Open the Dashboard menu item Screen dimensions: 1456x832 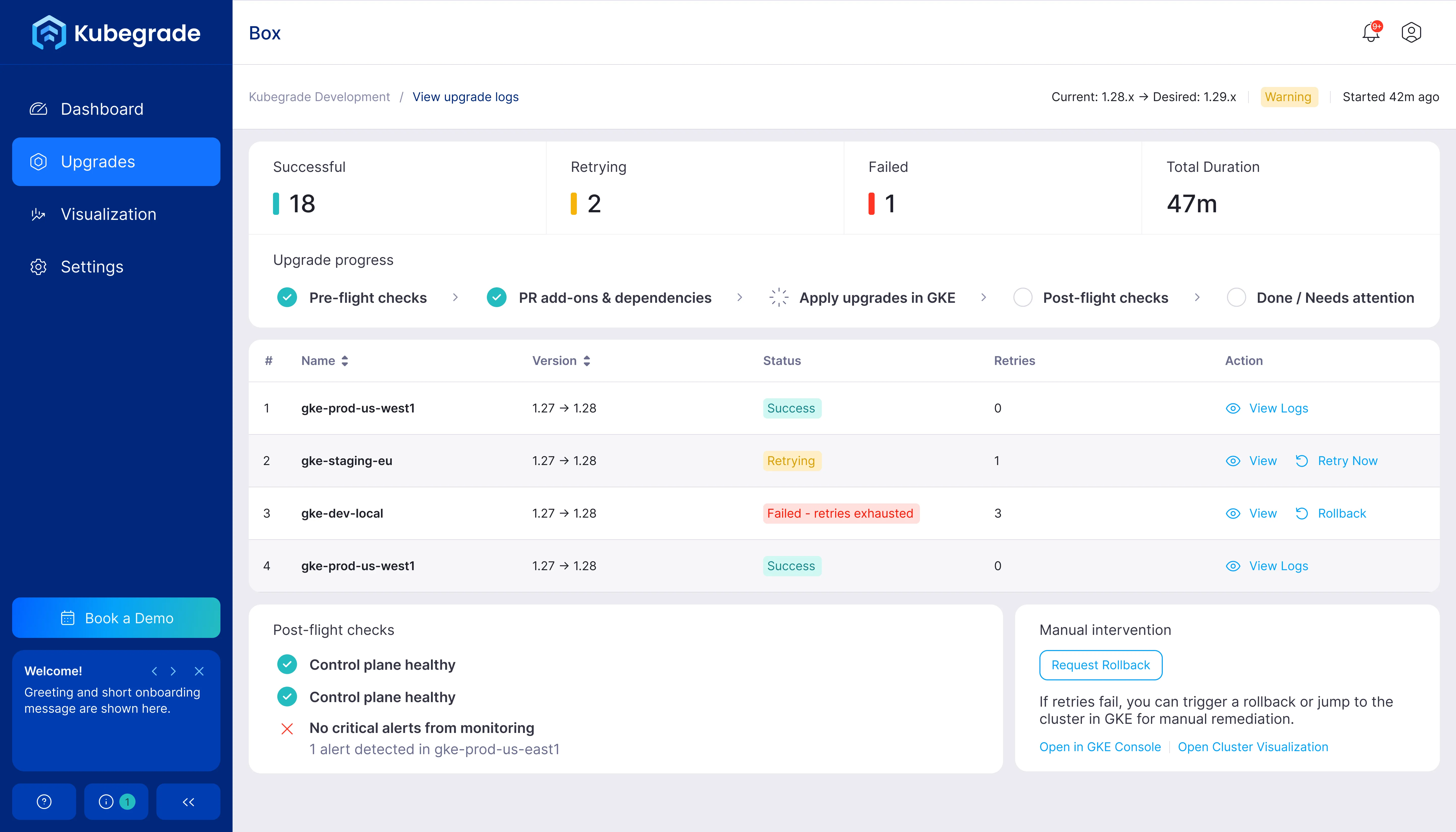[x=116, y=109]
